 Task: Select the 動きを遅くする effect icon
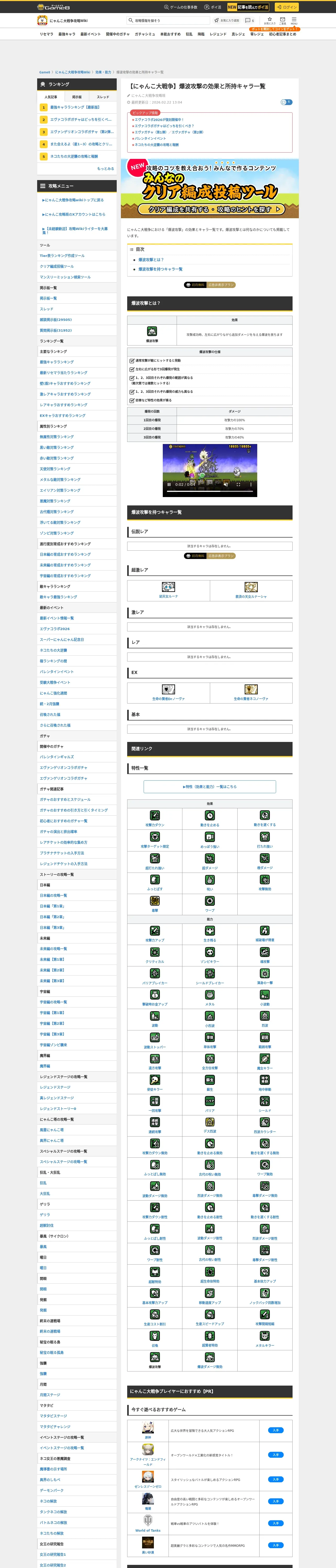265,815
